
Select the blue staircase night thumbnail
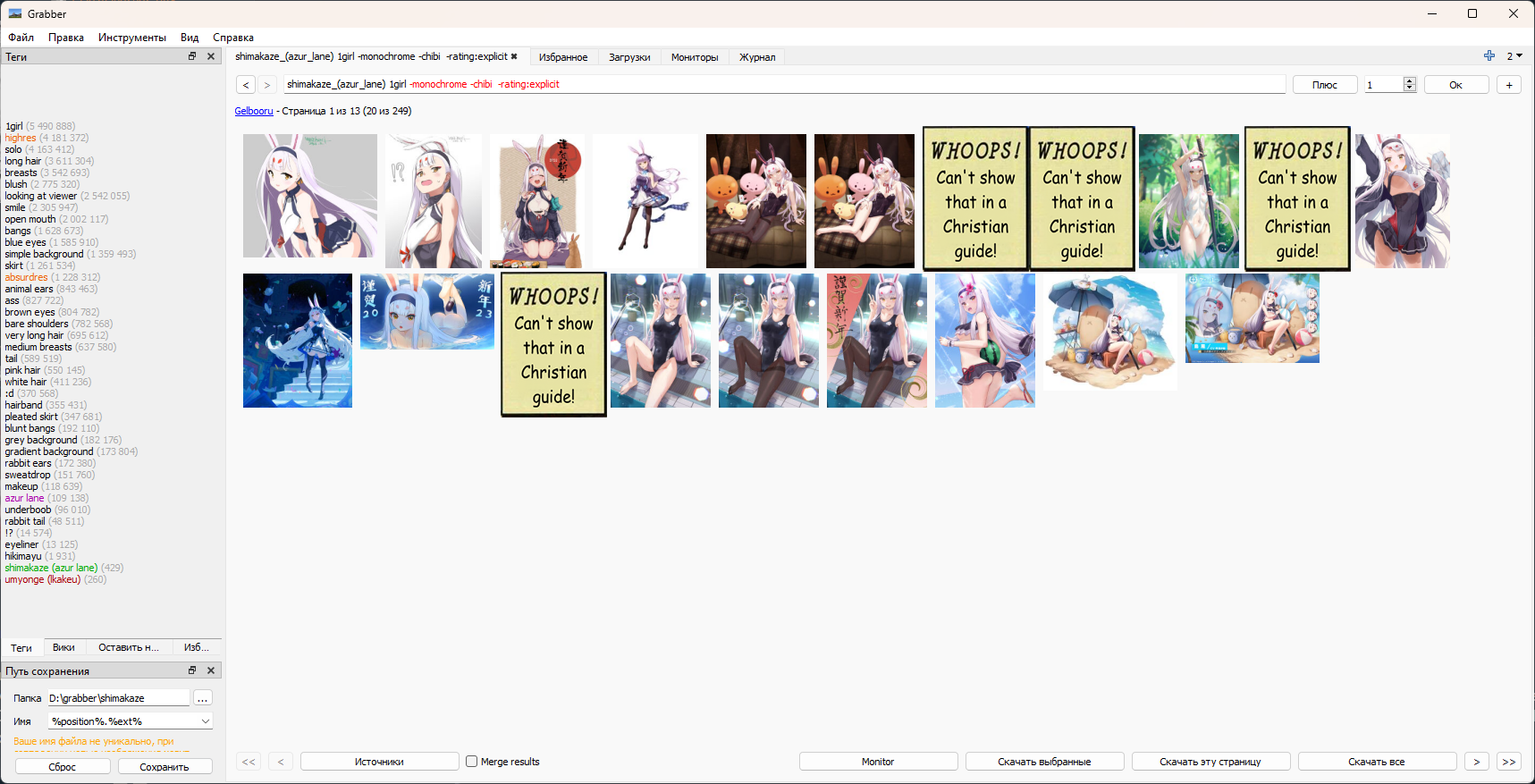click(x=298, y=341)
